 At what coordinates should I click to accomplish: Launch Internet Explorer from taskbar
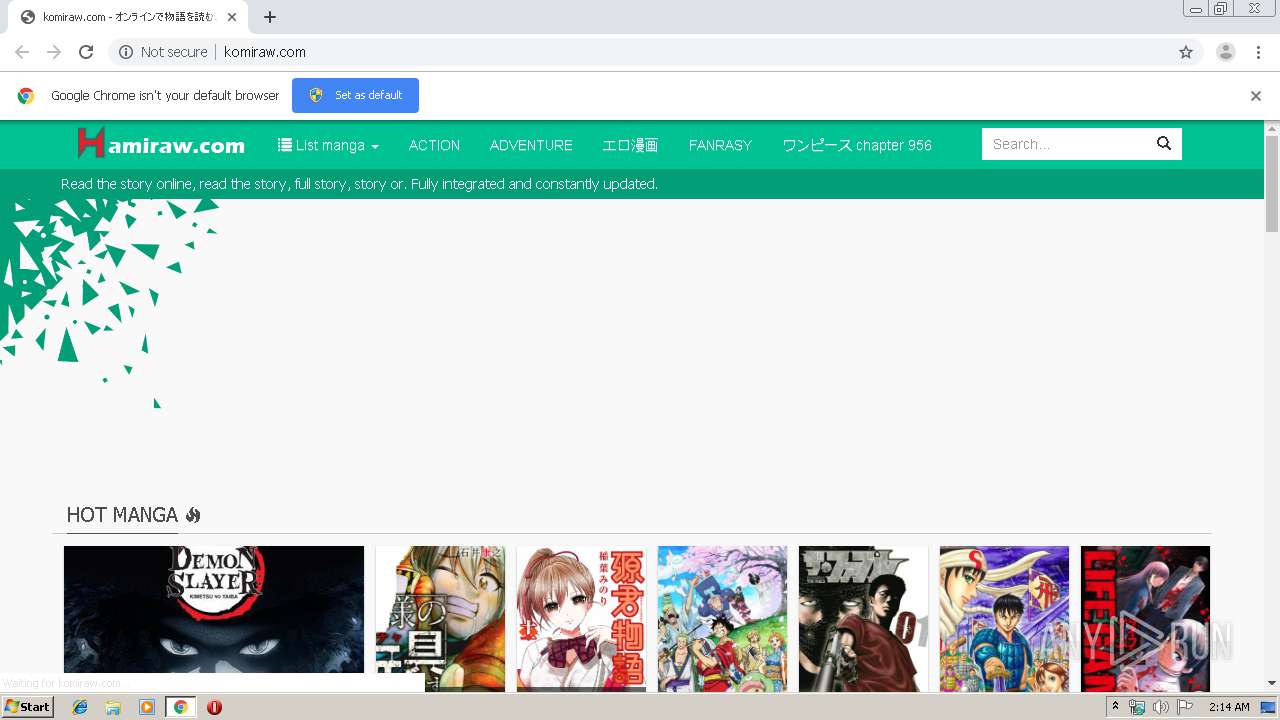point(80,707)
